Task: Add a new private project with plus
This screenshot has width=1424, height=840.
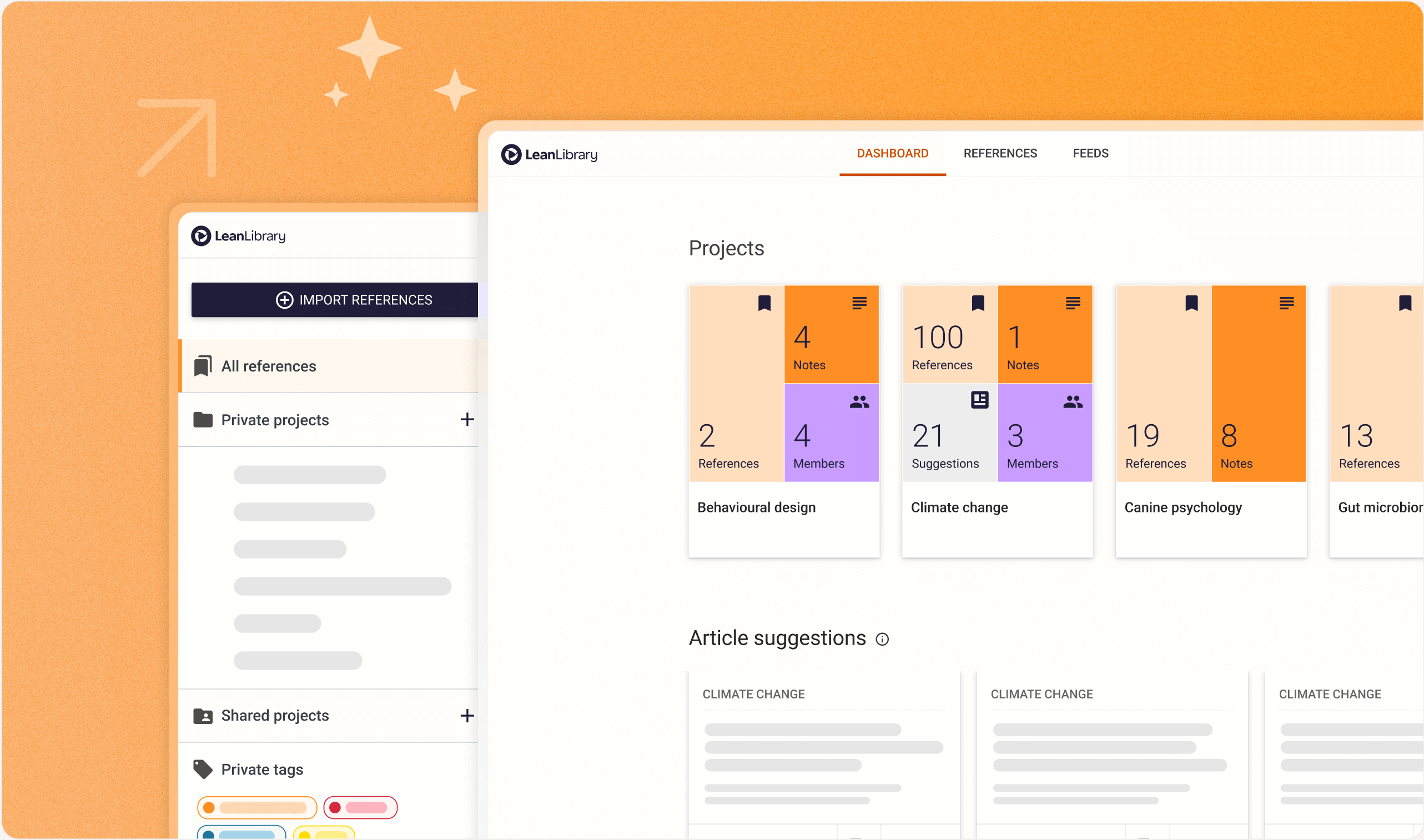Action: (x=467, y=419)
